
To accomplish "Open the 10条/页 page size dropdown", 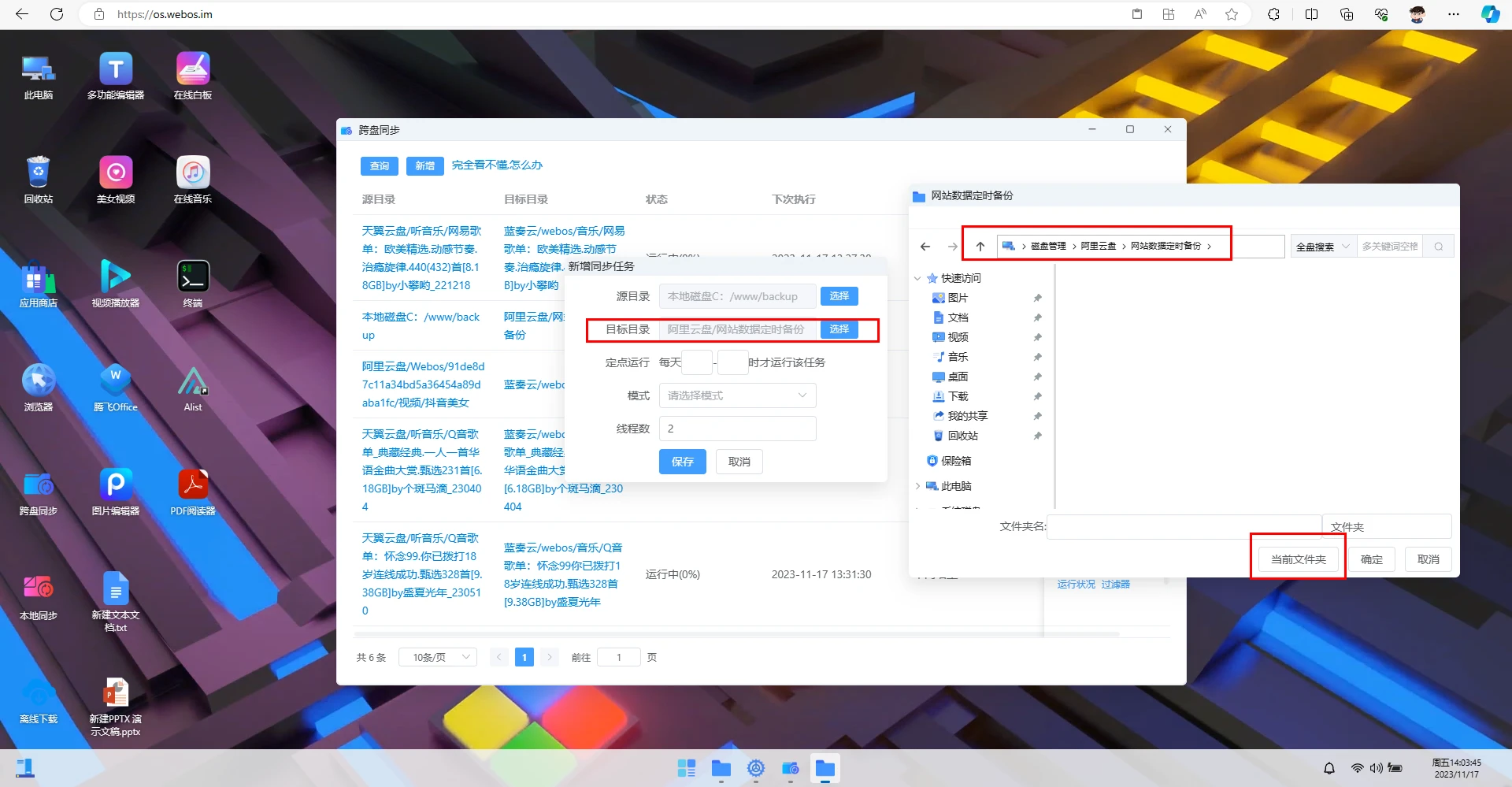I will [x=438, y=657].
